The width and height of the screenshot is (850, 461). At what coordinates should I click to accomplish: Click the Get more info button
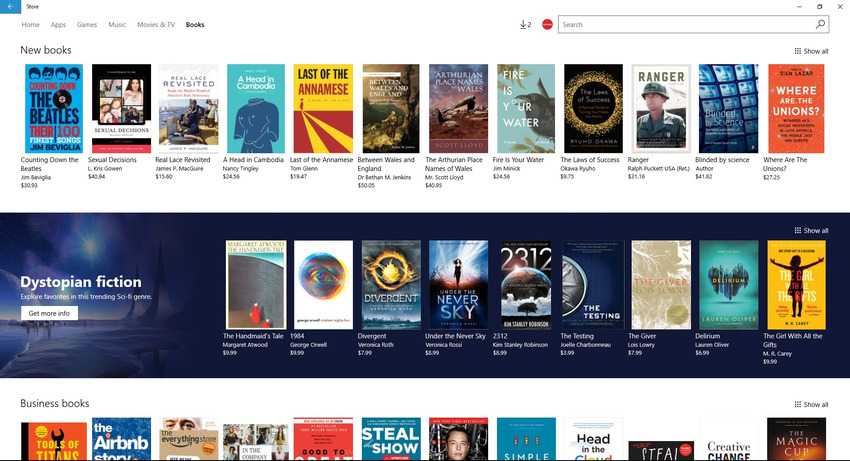point(49,313)
